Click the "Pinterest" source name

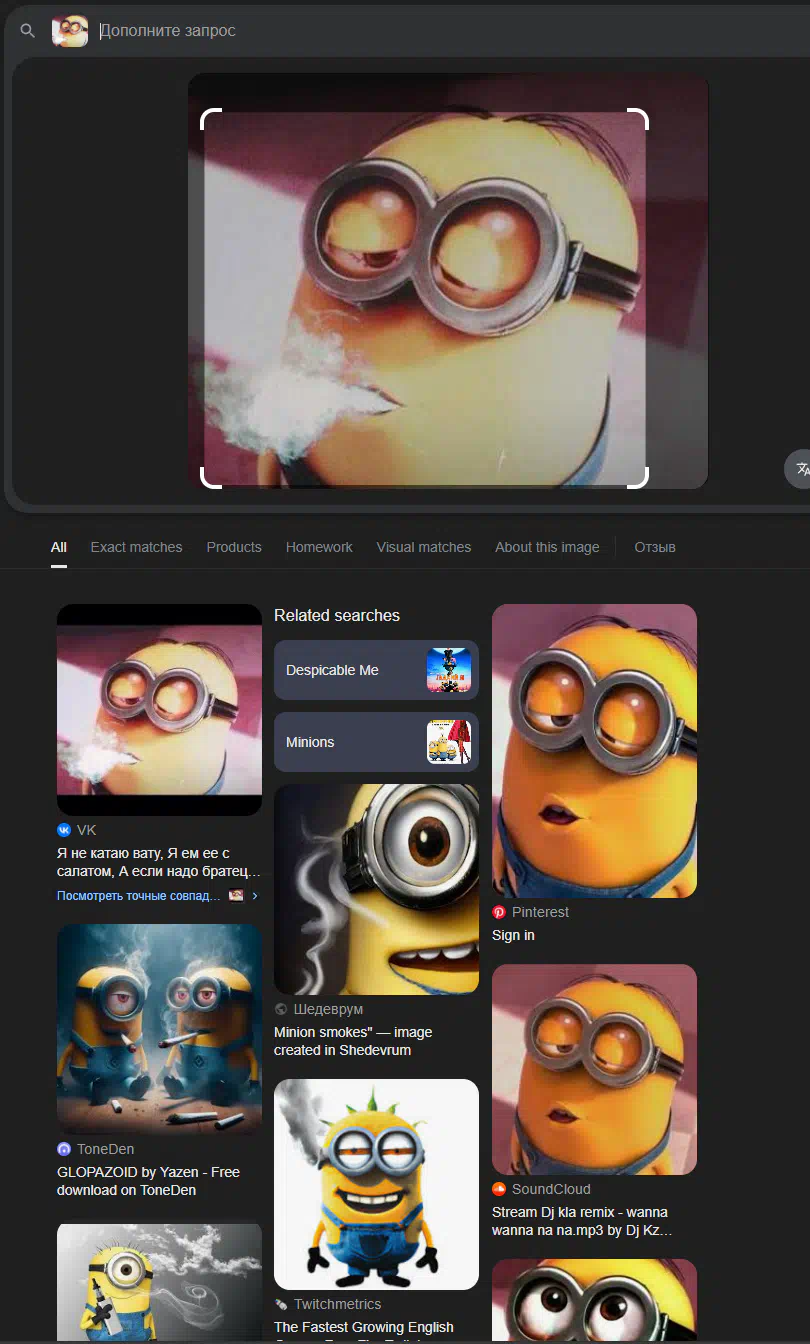point(540,912)
